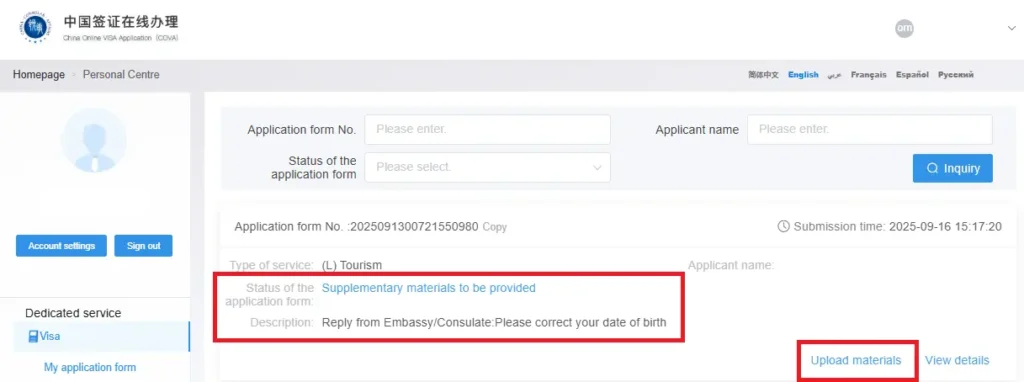Open Account settings
The image size is (1024, 382).
pyautogui.click(x=61, y=246)
